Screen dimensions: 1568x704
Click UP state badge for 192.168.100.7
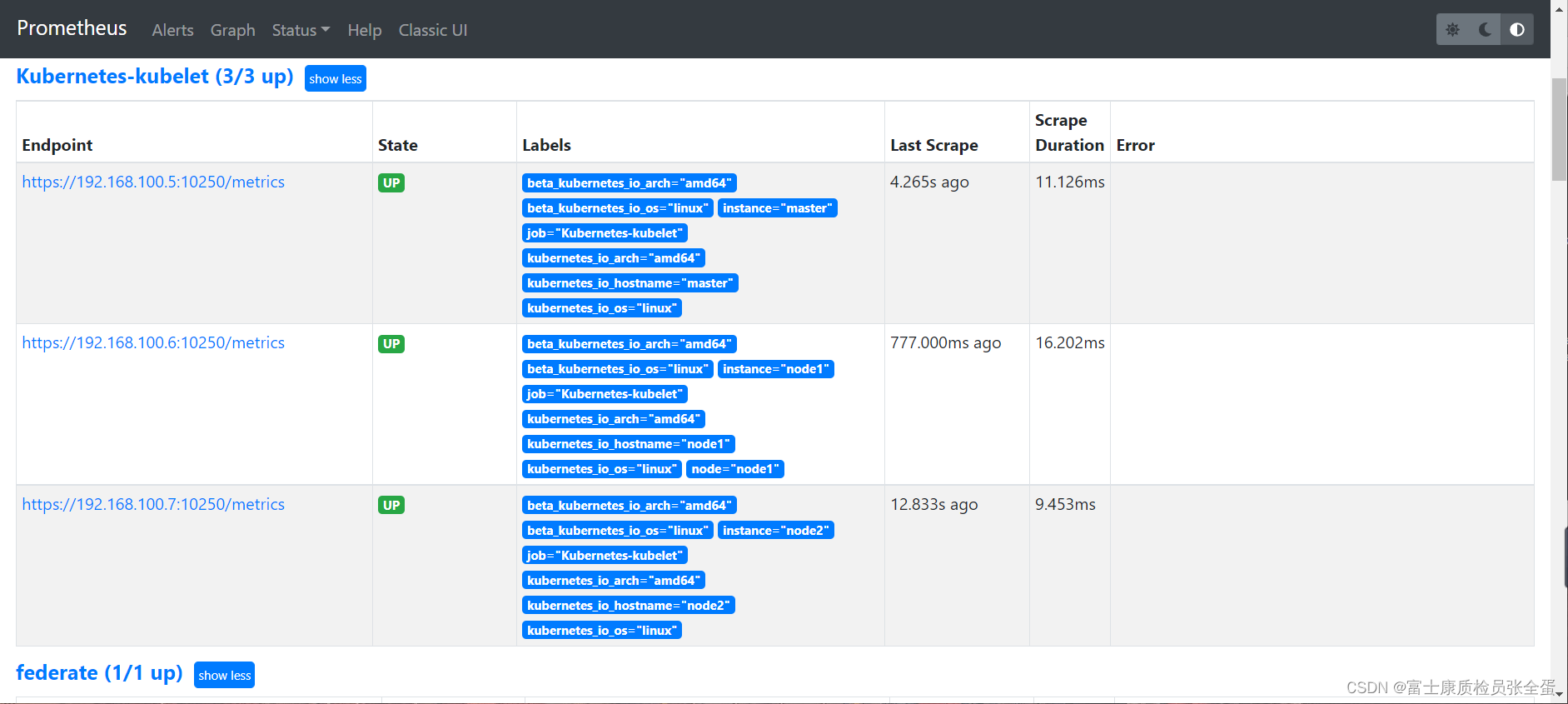coord(391,506)
